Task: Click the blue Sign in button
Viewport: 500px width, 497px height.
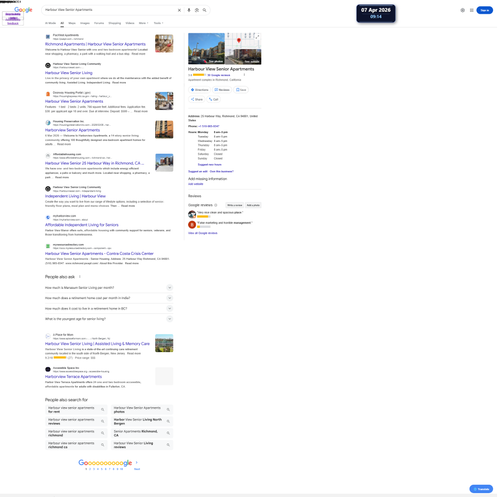Action: tap(485, 10)
